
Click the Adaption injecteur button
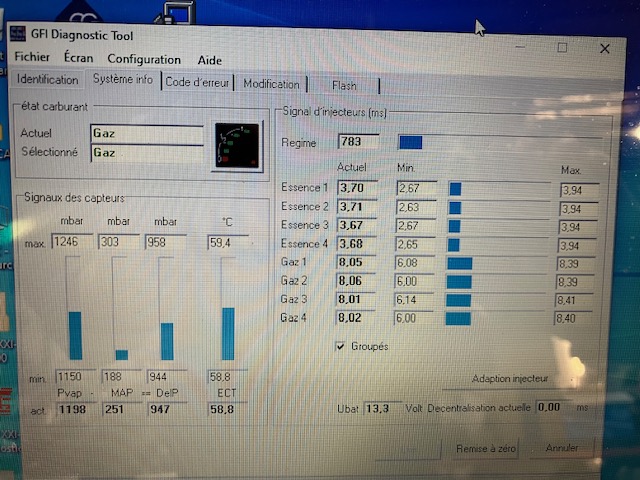[x=509, y=379]
